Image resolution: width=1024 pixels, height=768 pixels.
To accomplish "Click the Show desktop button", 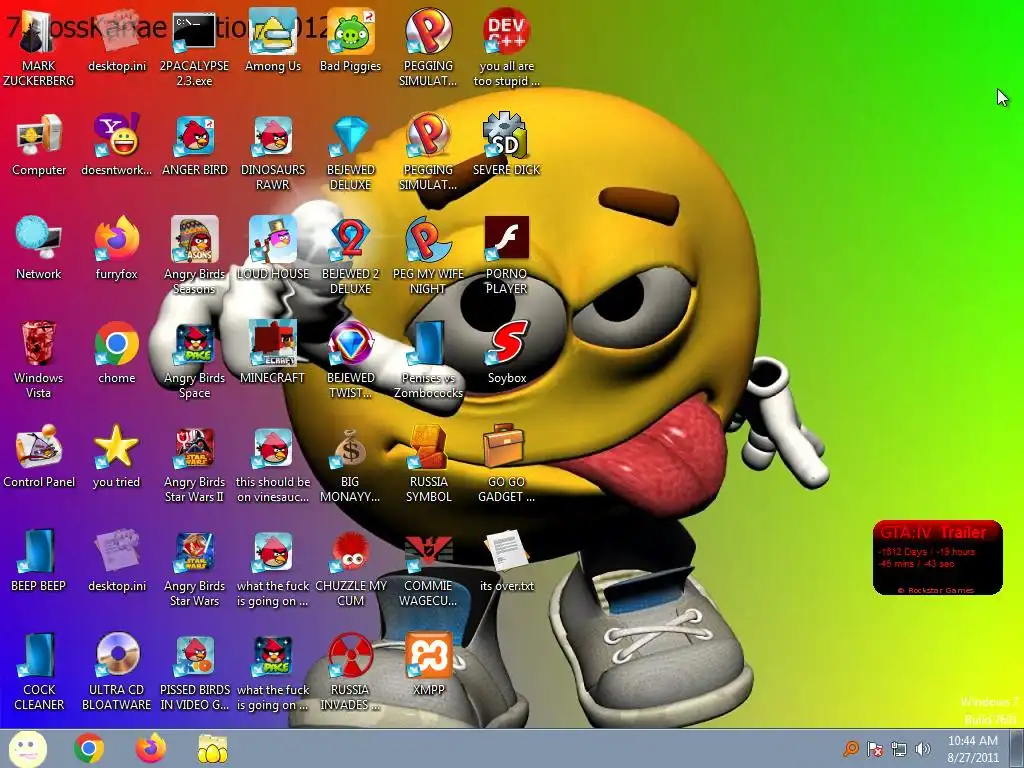I will pos(1017,749).
